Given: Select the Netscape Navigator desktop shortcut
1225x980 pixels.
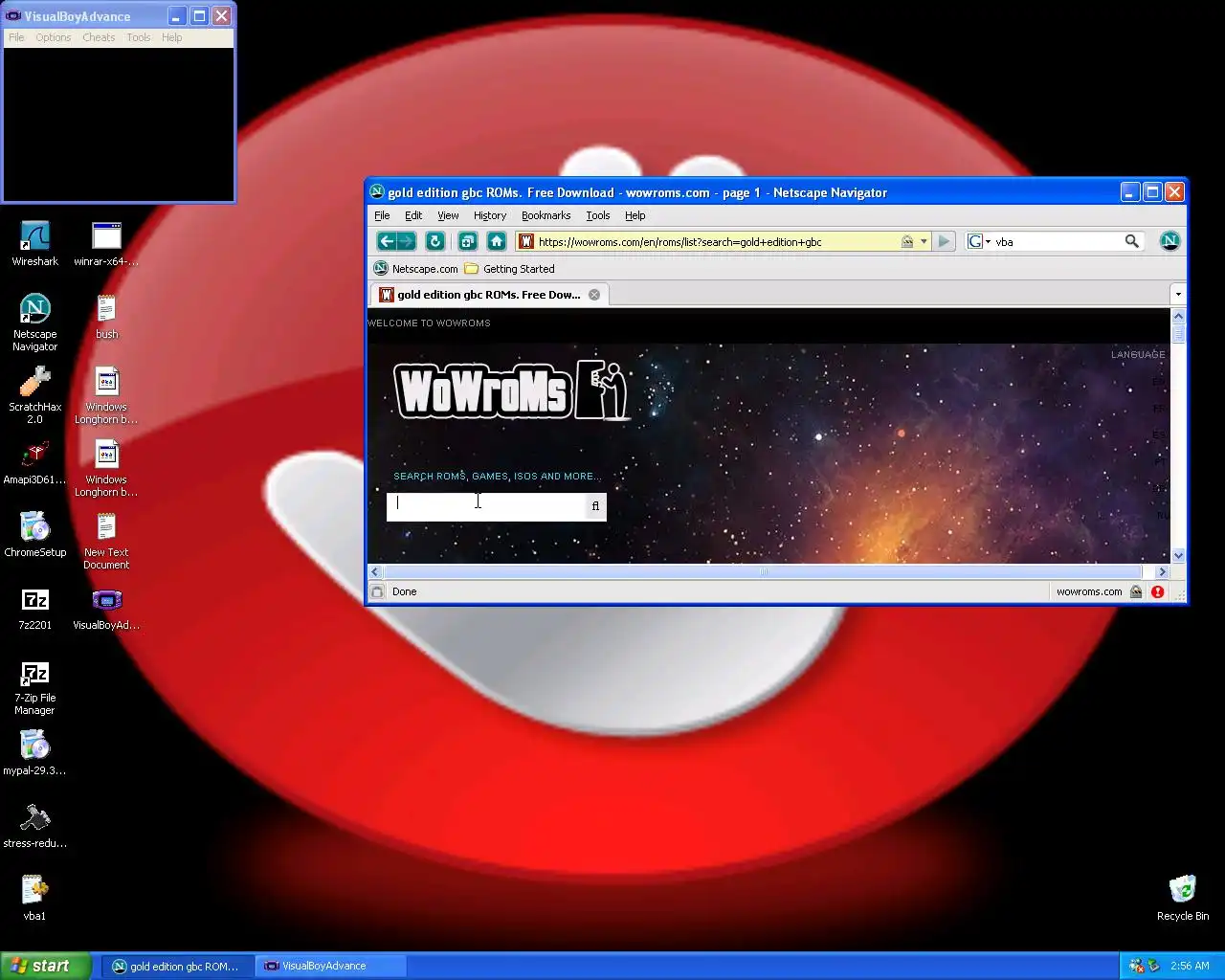Looking at the screenshot, I should click(x=35, y=323).
